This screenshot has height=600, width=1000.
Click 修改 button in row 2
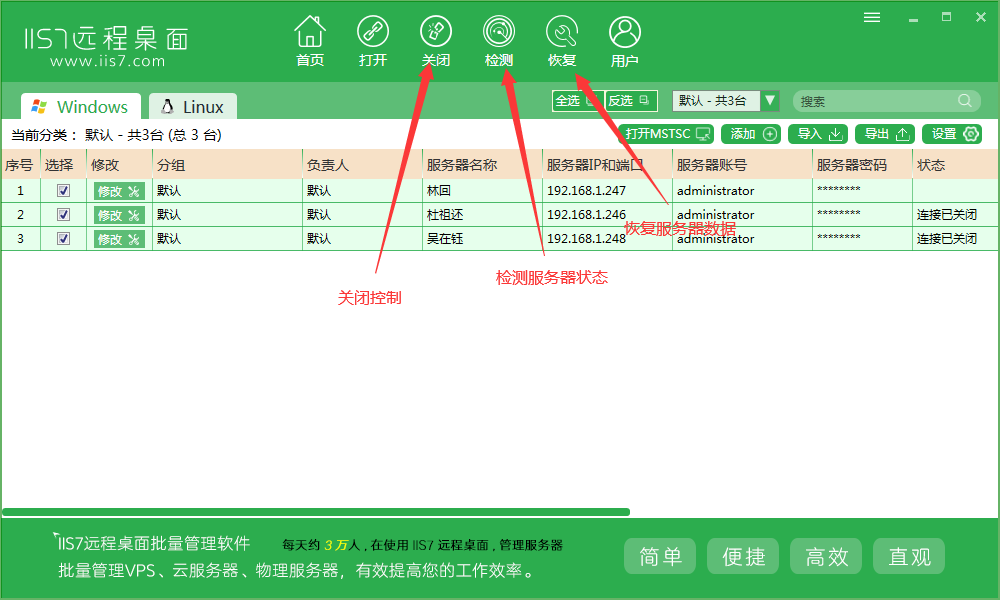[x=119, y=216]
